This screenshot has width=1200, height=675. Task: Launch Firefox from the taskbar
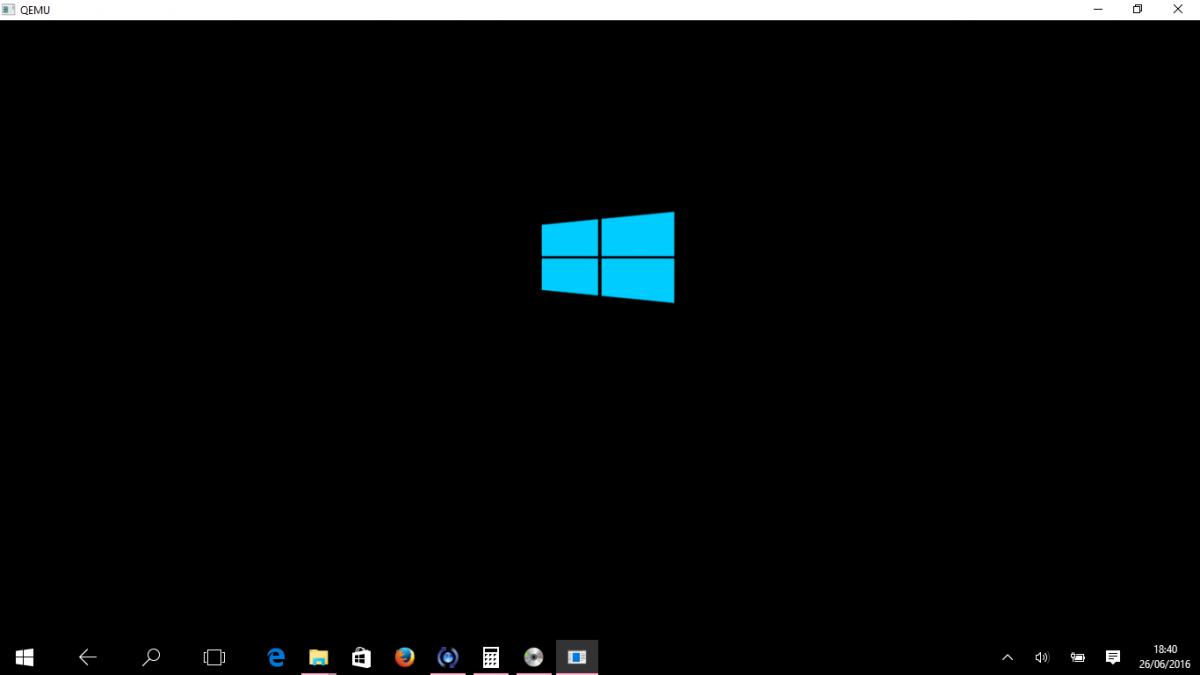tap(404, 657)
